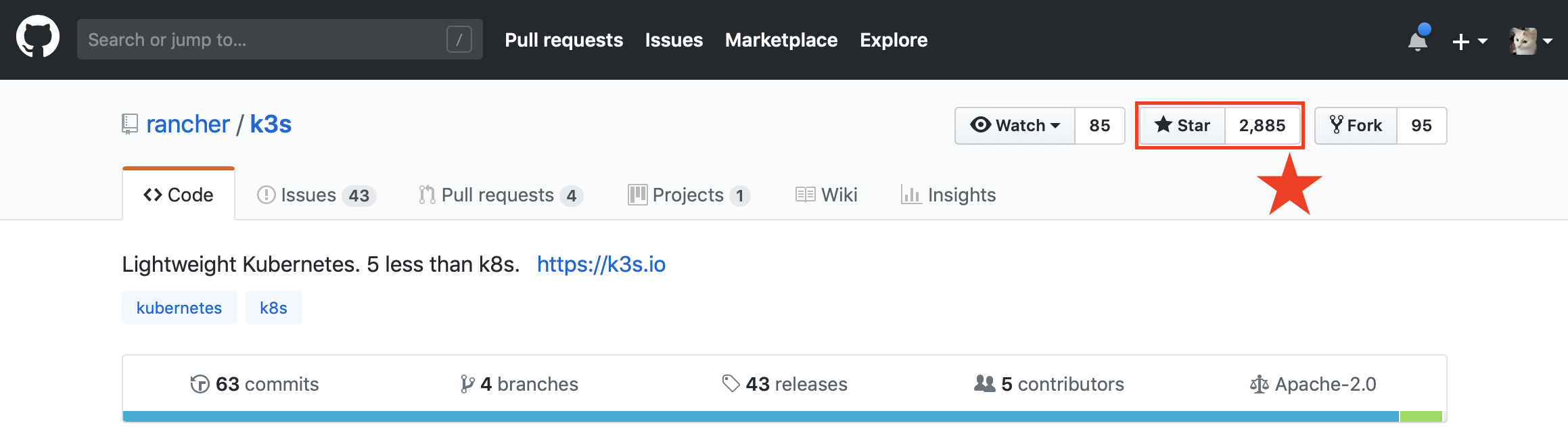Click the Issues count badge 43
1568x434 pixels.
(359, 196)
